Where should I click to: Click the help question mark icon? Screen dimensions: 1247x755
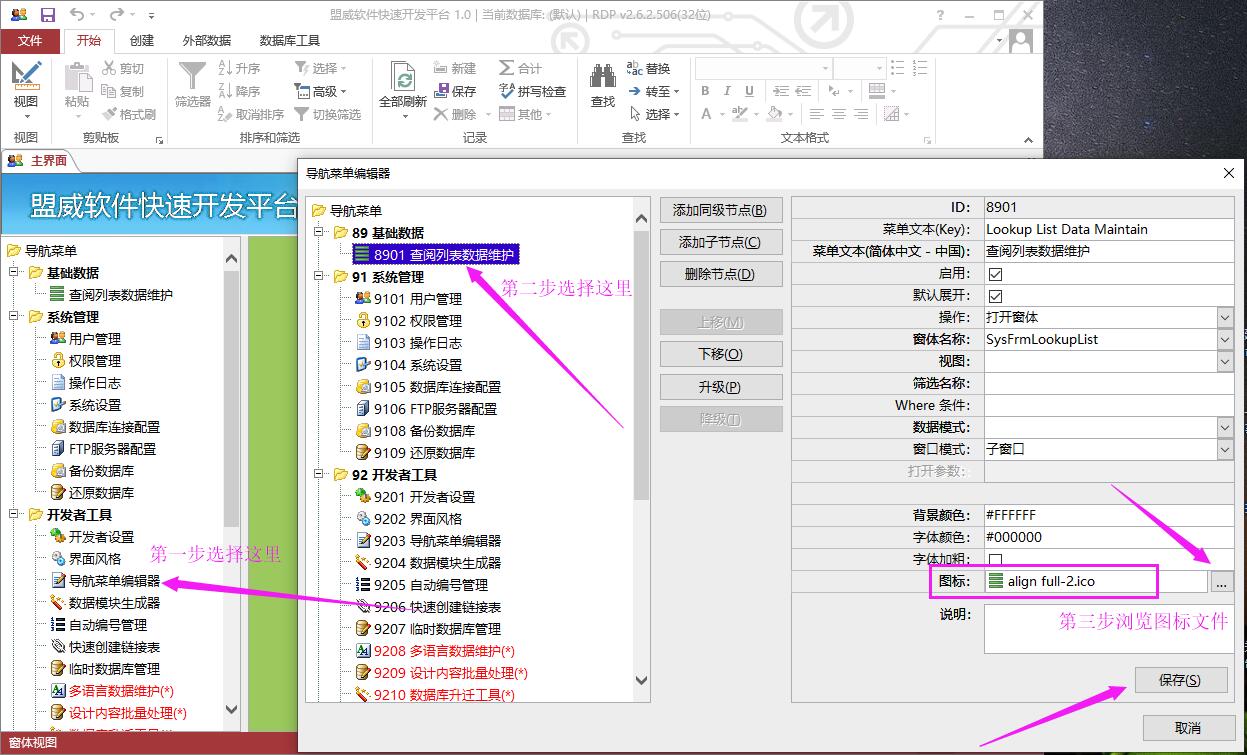coord(940,15)
